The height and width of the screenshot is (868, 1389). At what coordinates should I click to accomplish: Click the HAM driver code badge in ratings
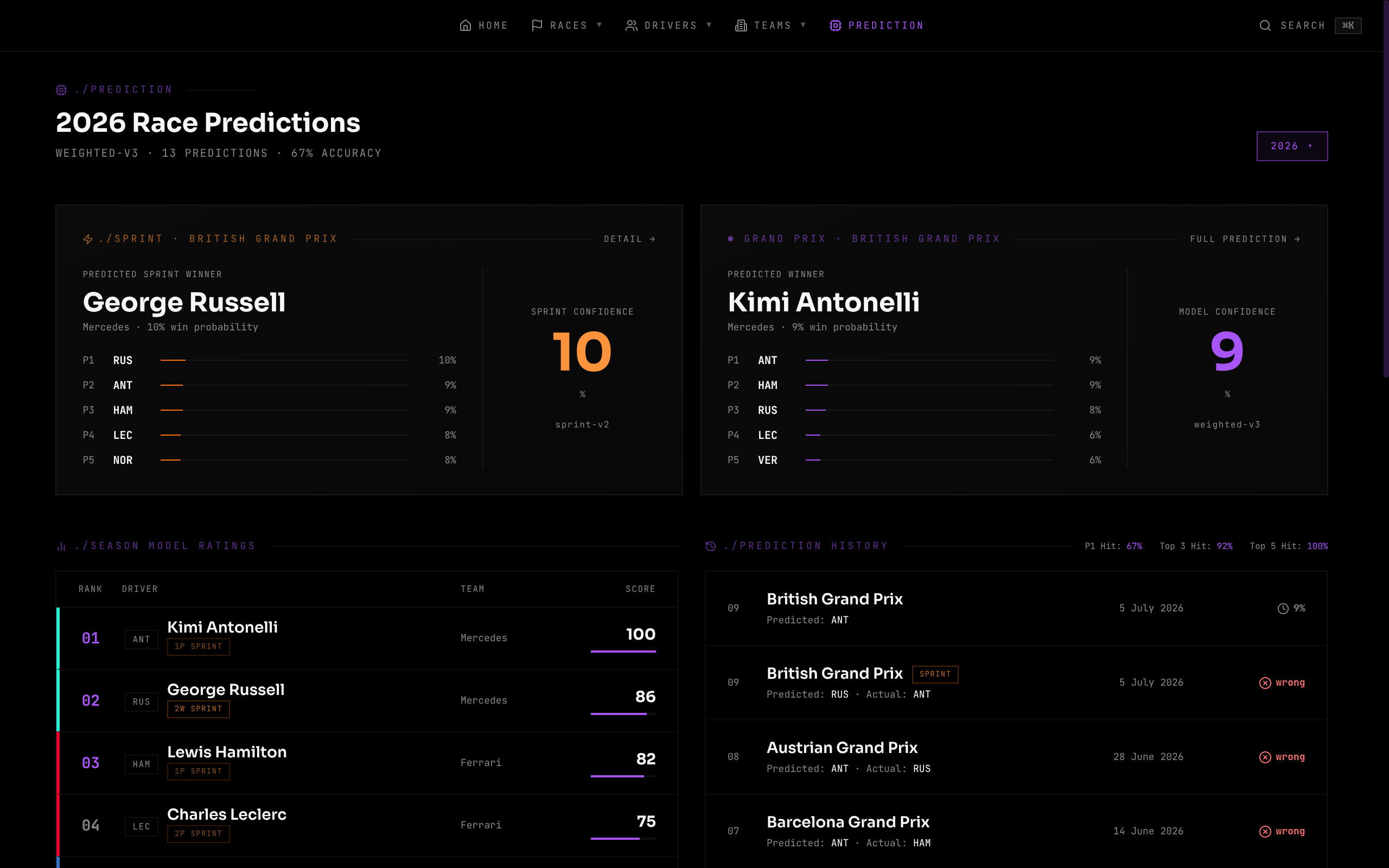(141, 764)
